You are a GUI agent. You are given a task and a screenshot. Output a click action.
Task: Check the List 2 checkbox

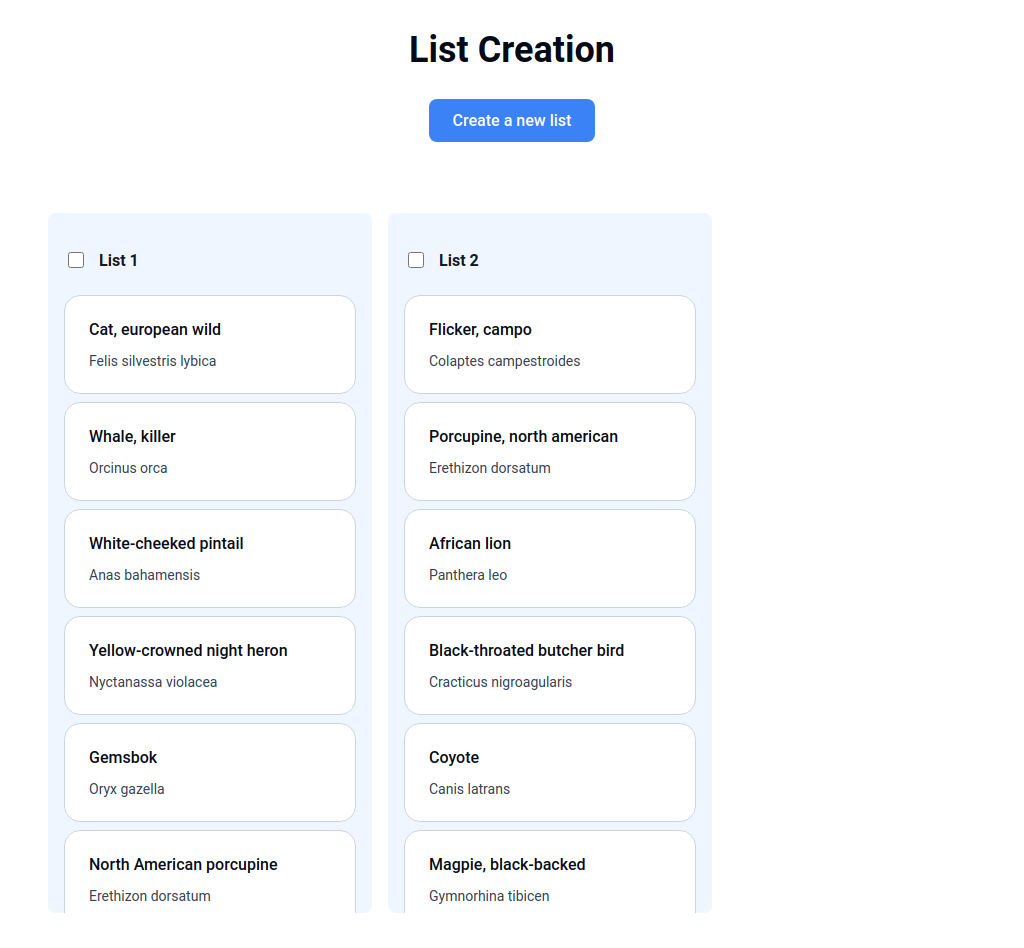coord(416,260)
